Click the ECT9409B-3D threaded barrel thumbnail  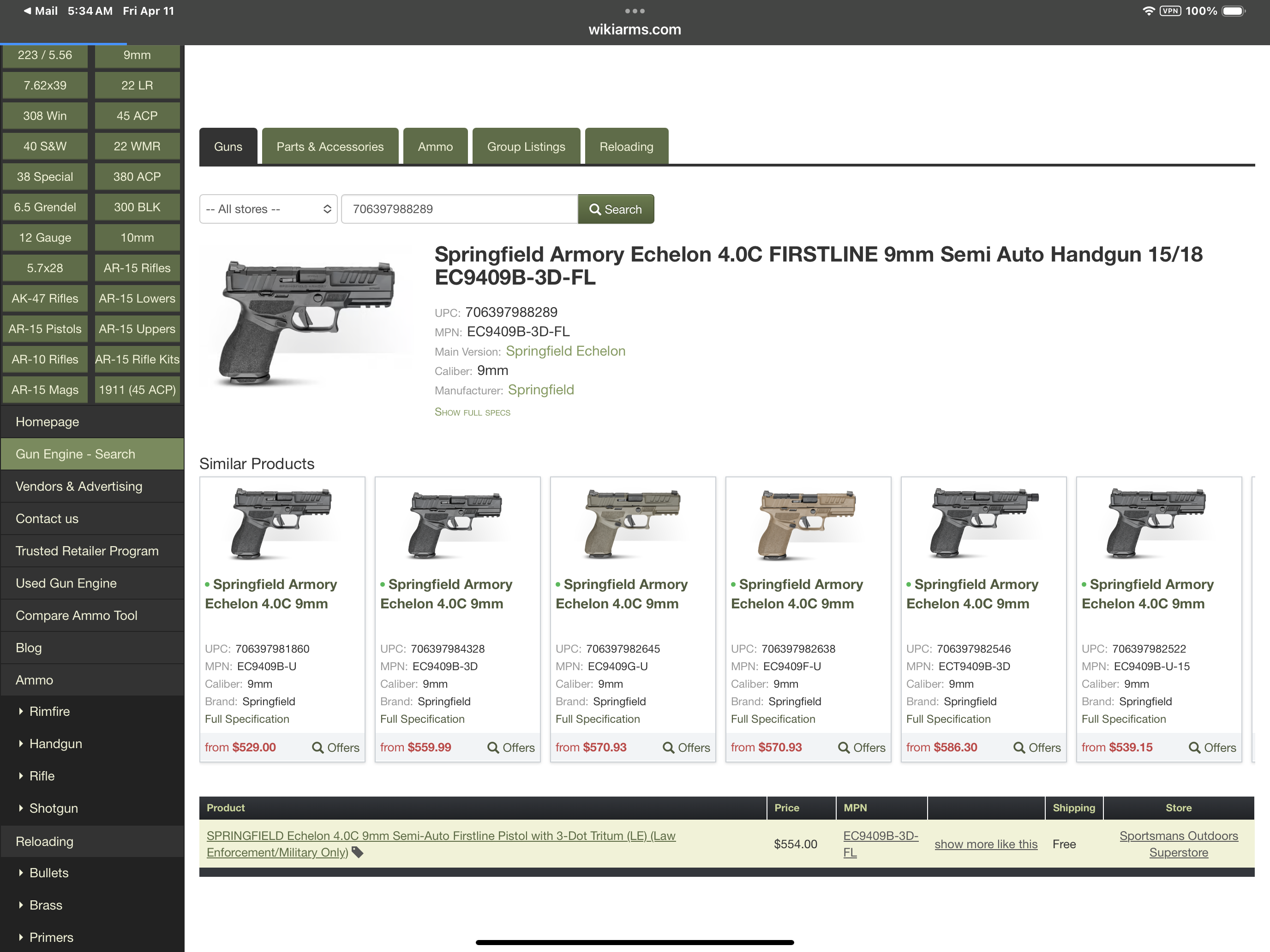[x=983, y=524]
